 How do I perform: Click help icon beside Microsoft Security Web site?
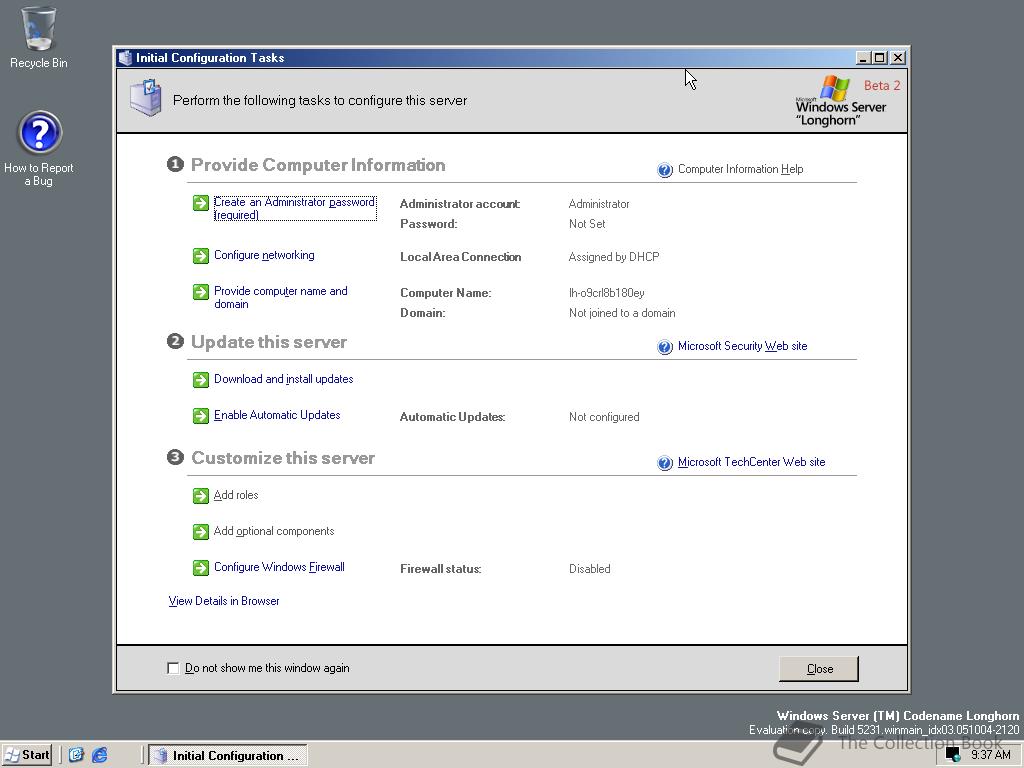click(x=665, y=347)
